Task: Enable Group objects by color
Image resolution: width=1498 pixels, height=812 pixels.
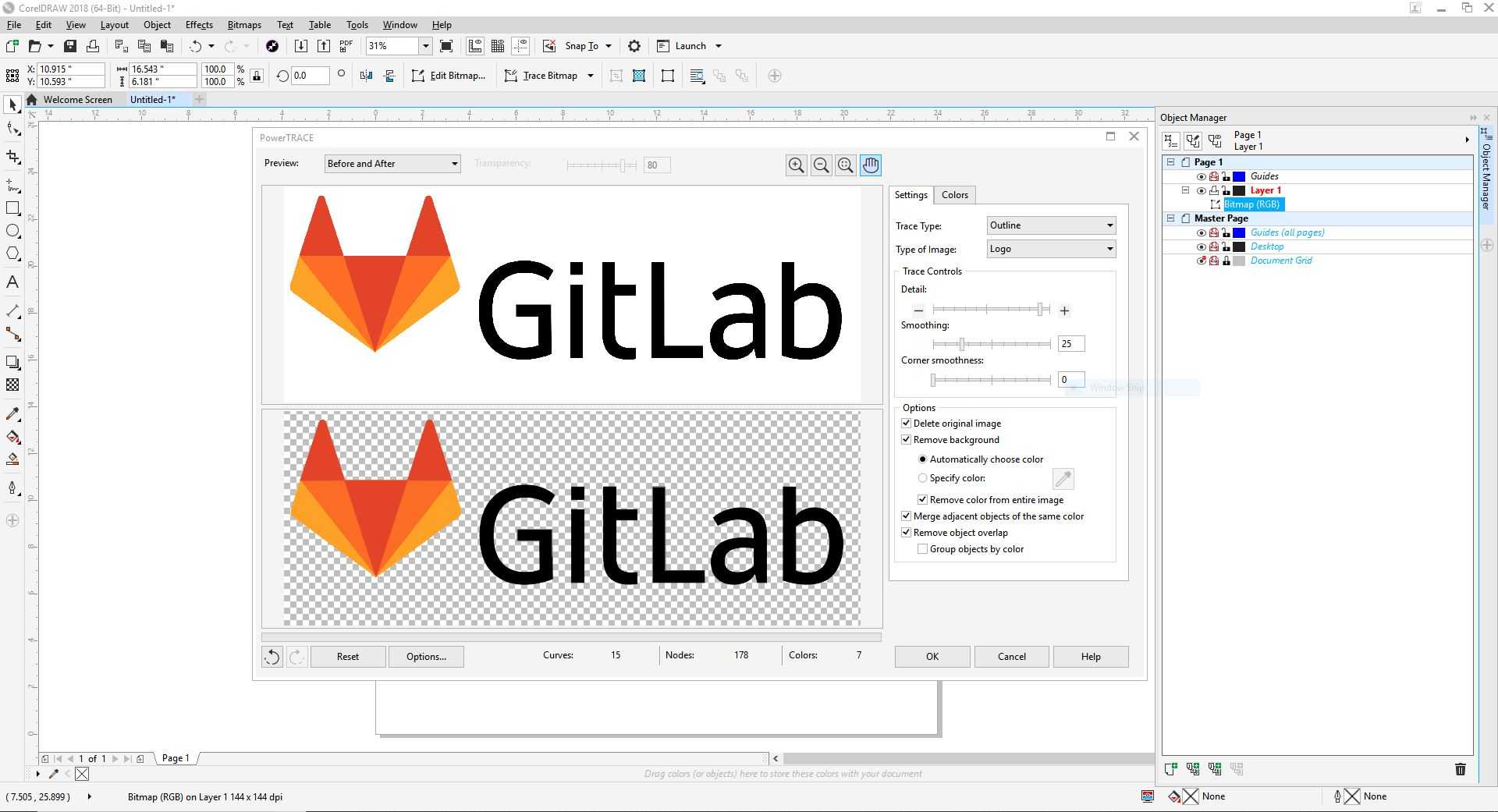Action: tap(922, 549)
